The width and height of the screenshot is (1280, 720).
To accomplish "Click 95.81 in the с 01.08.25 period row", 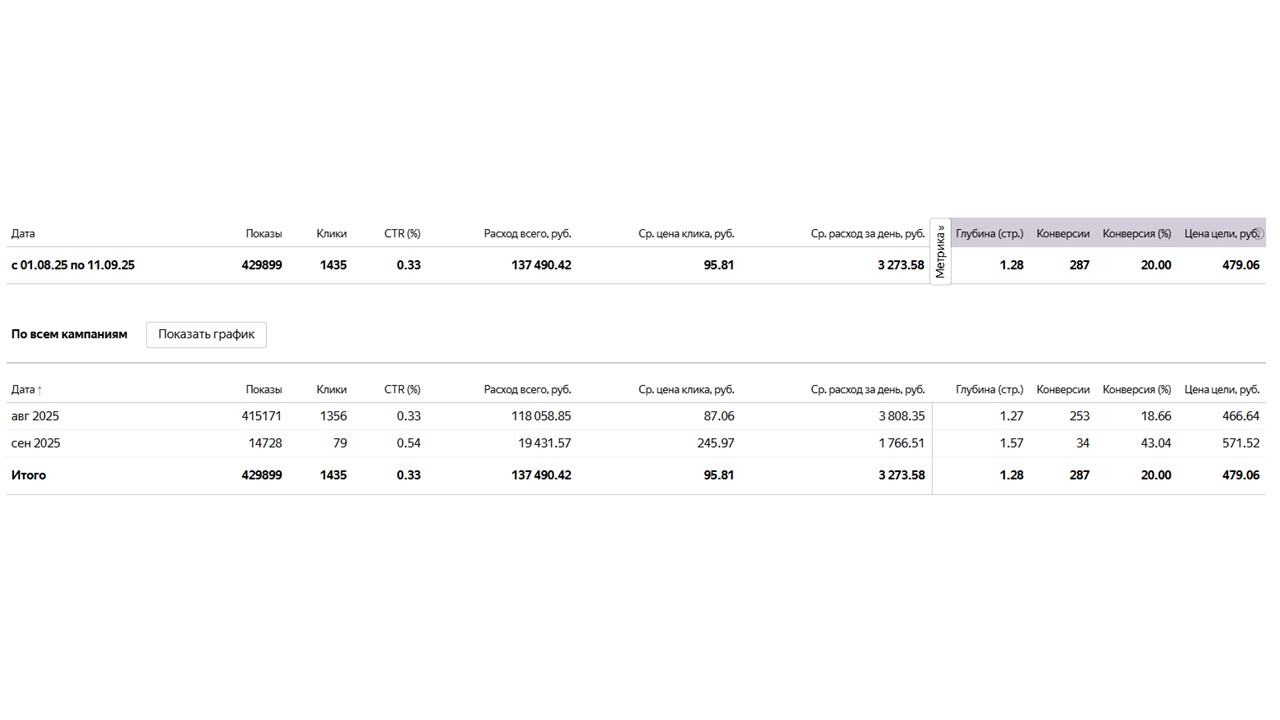I will click(718, 265).
